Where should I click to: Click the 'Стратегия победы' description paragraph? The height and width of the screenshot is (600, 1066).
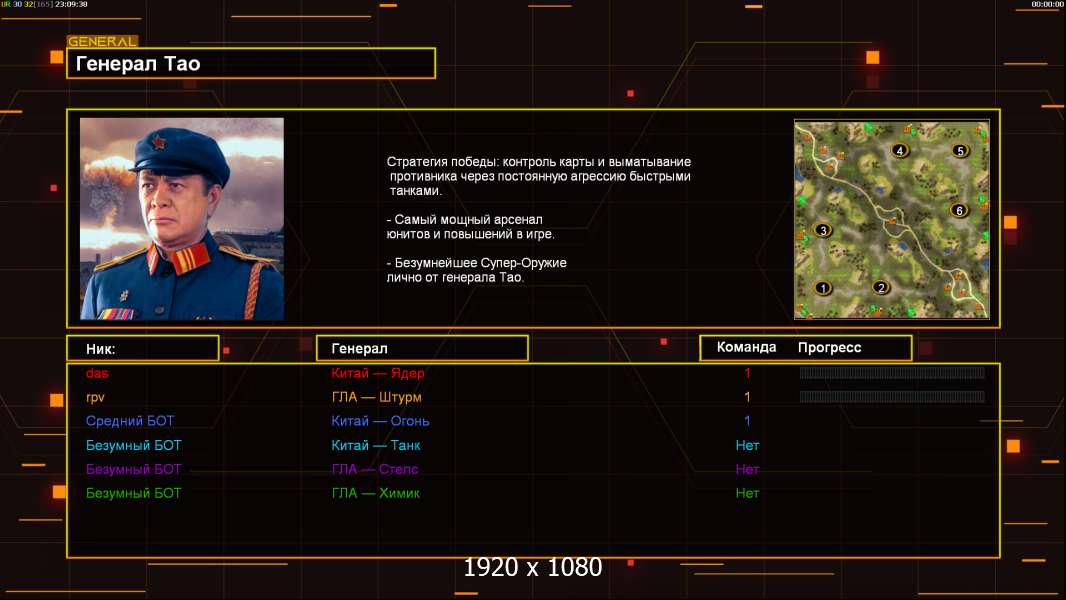[x=539, y=176]
